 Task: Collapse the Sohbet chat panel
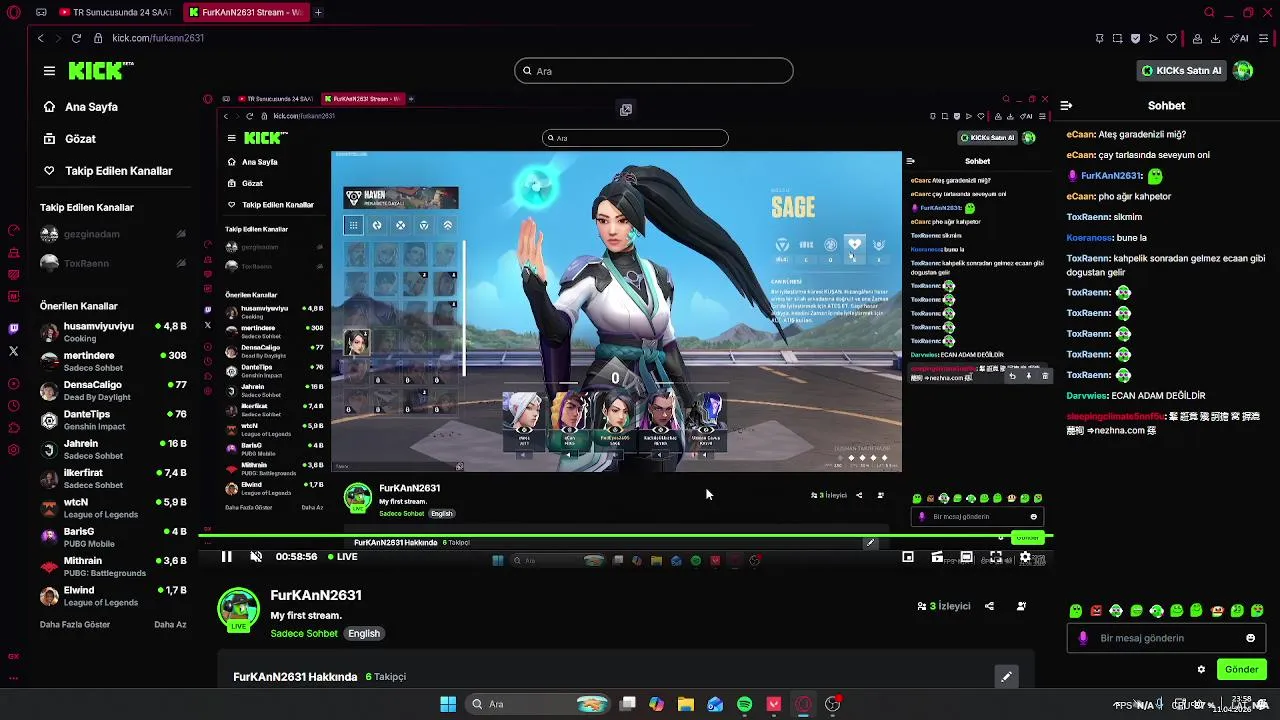coord(1066,105)
